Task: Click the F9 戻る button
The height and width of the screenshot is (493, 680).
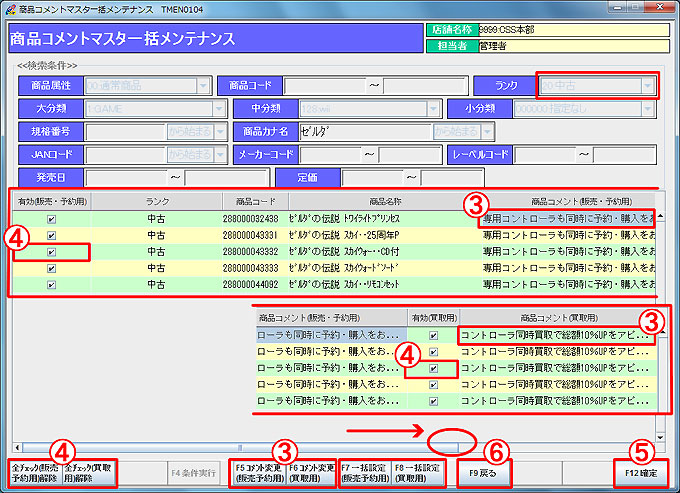Action: pos(483,470)
